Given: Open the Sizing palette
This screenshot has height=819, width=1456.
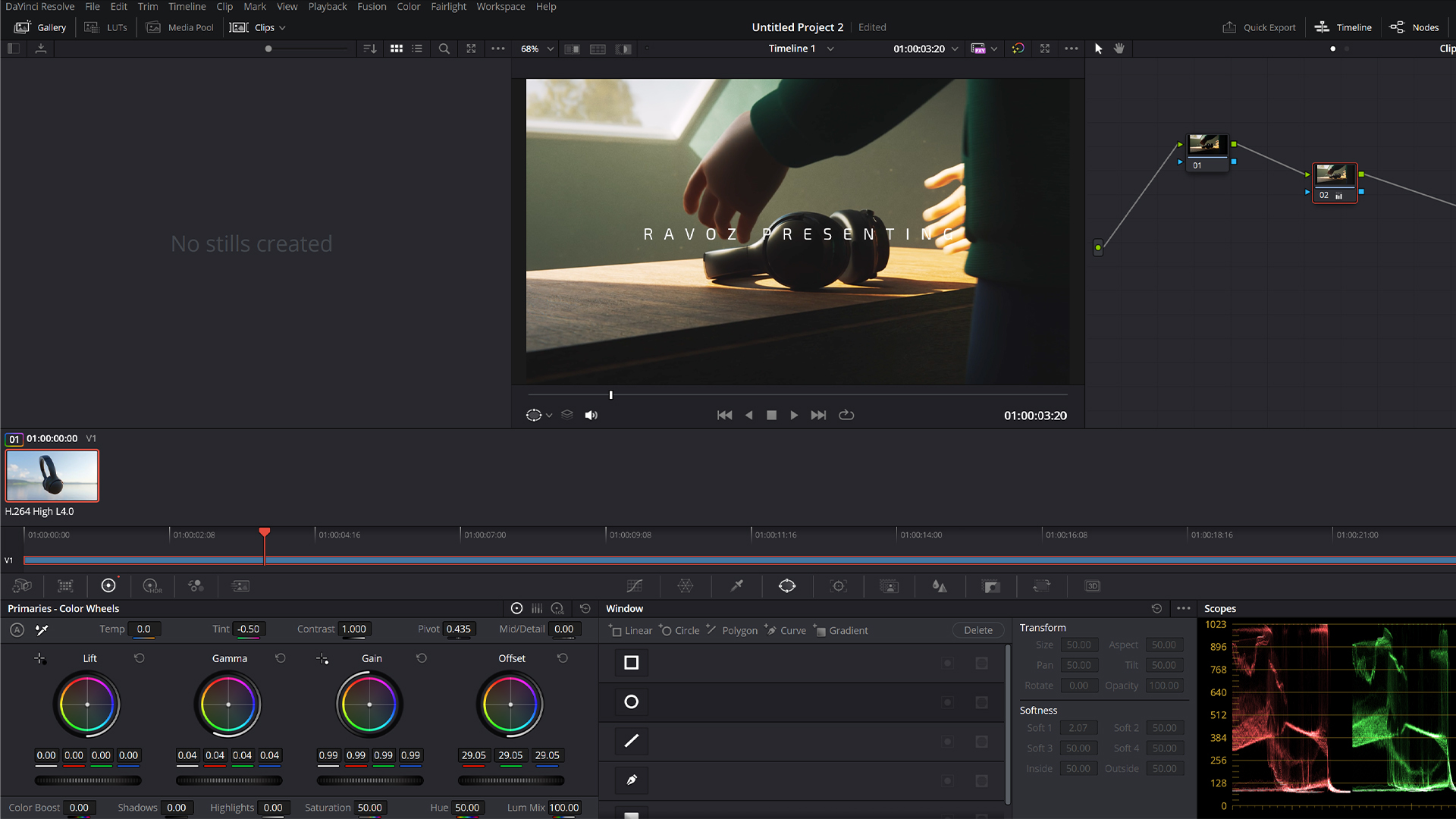Looking at the screenshot, I should pyautogui.click(x=1042, y=585).
